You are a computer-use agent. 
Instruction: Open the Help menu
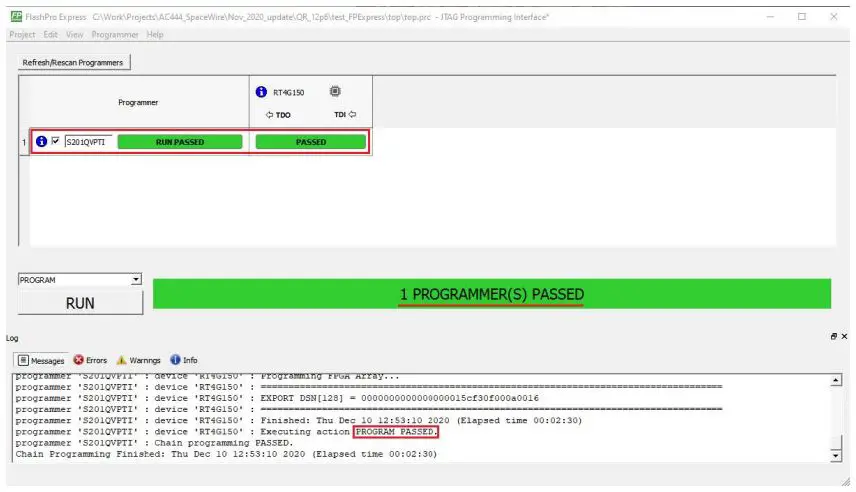click(x=154, y=34)
